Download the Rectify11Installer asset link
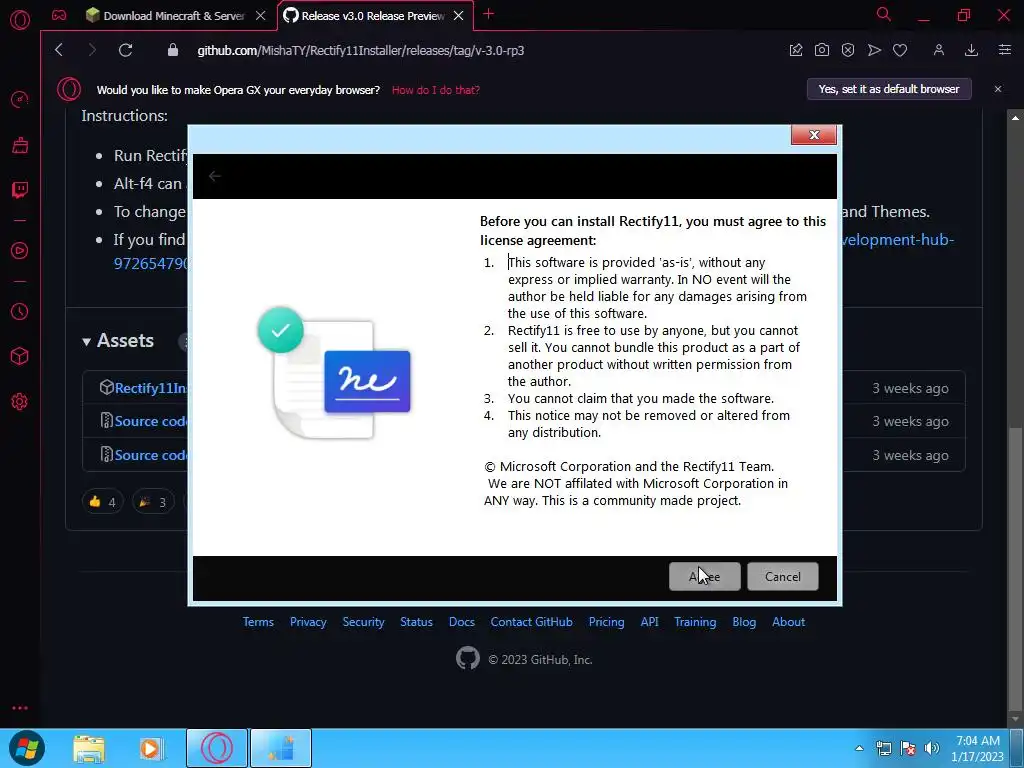1024x768 pixels. click(x=150, y=388)
